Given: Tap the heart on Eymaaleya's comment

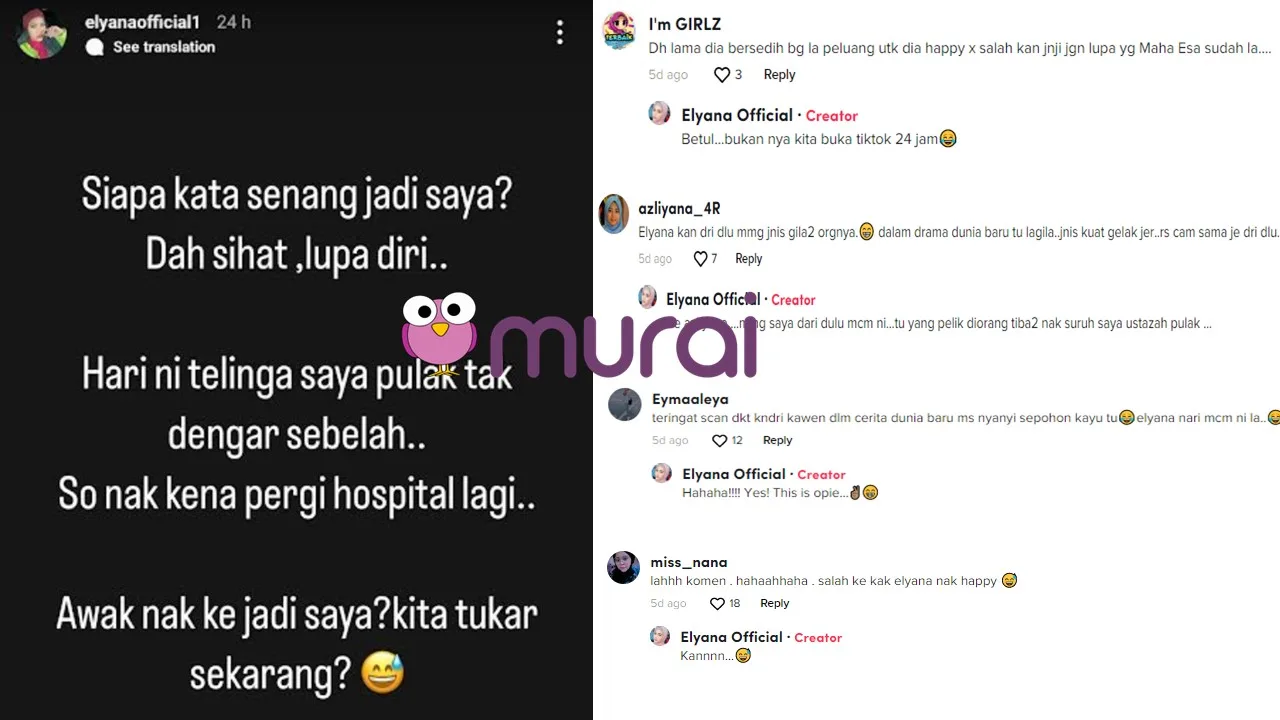Looking at the screenshot, I should (x=719, y=441).
